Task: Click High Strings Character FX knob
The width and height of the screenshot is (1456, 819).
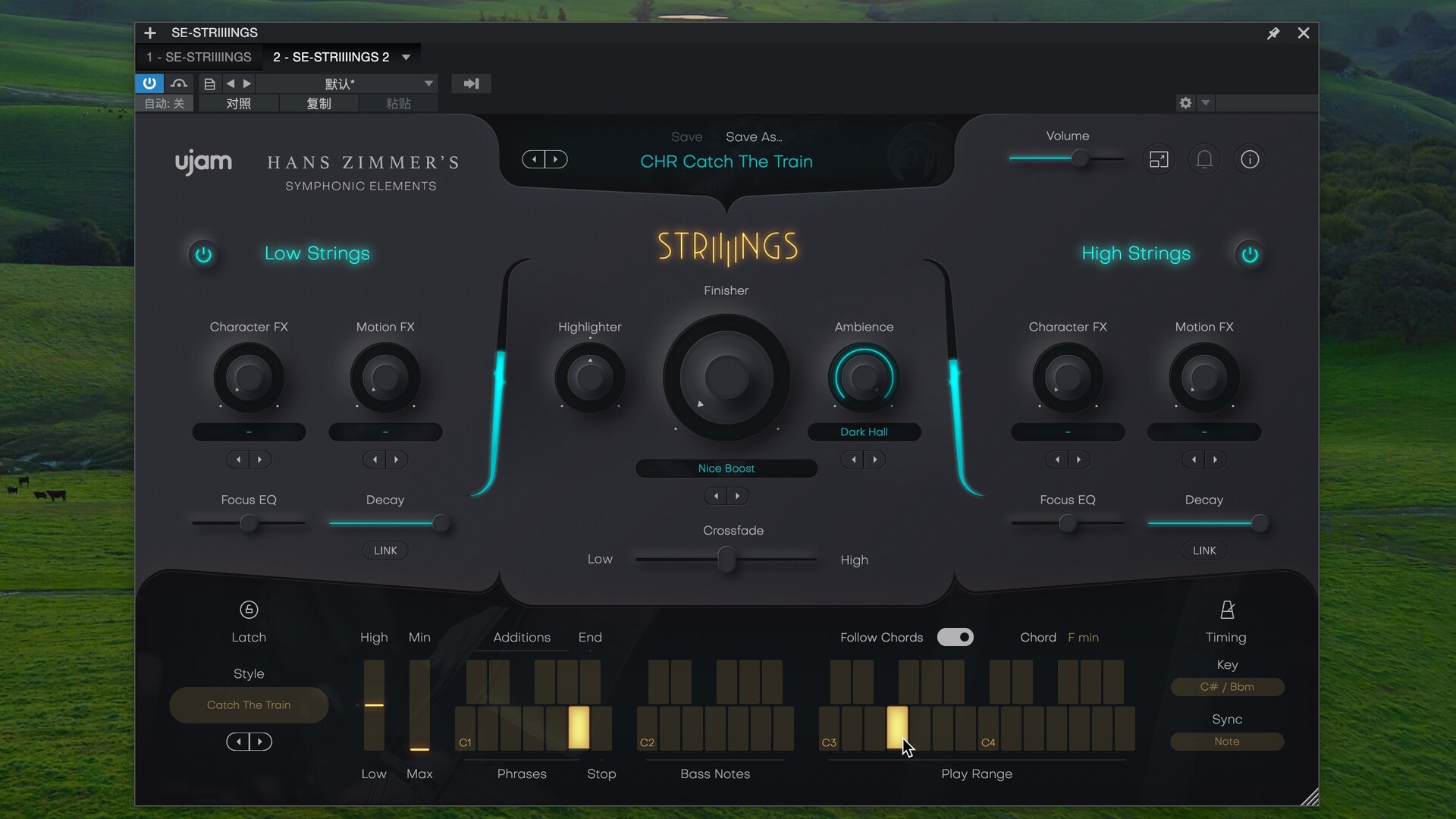Action: pos(1068,377)
